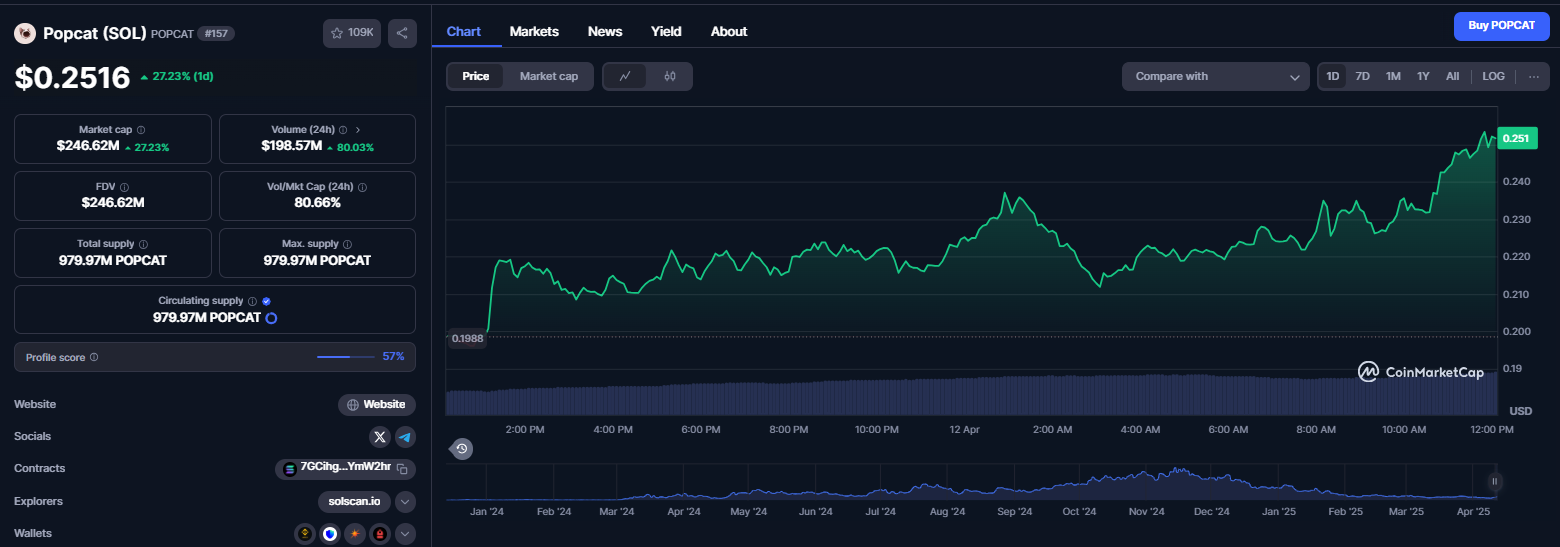Open the Website link button
1560x547 pixels.
coord(377,405)
